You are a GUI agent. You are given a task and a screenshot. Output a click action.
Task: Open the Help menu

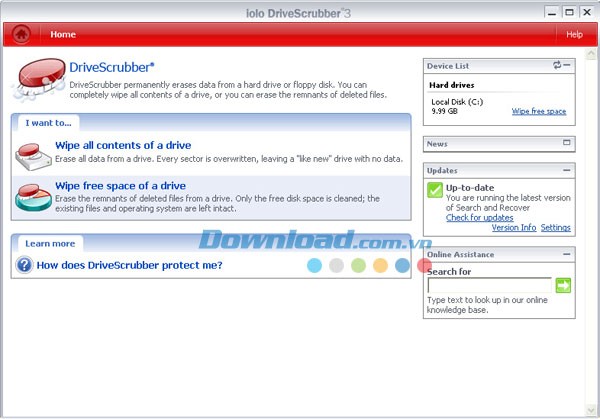point(574,34)
